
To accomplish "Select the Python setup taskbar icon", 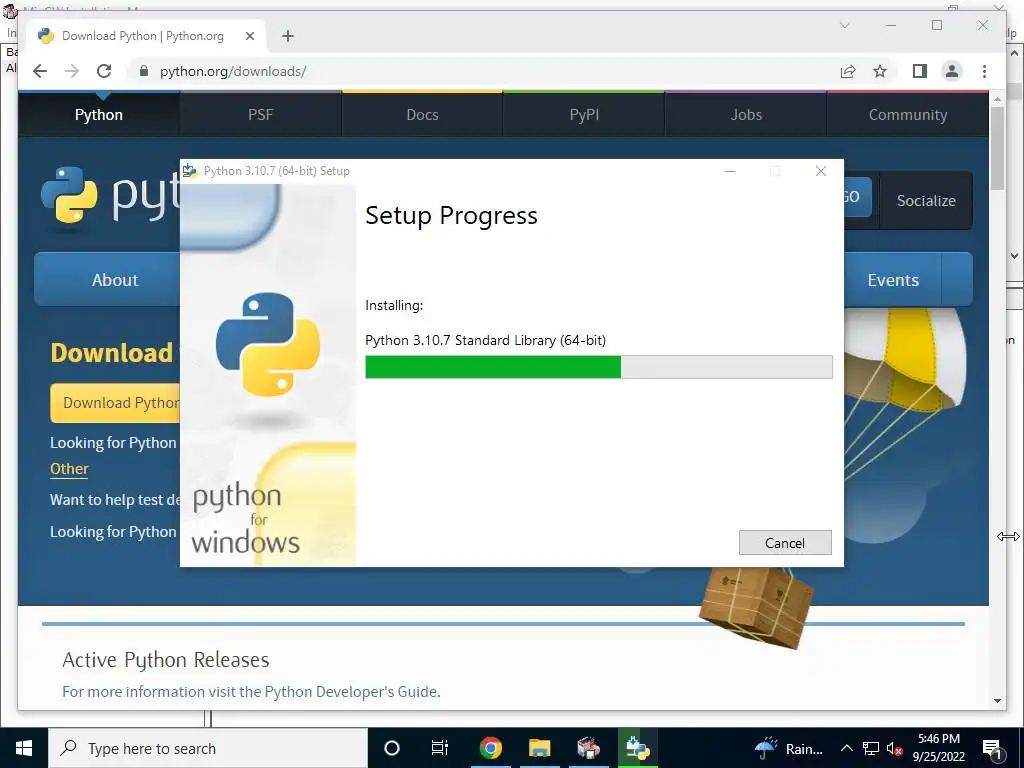I will pyautogui.click(x=637, y=748).
